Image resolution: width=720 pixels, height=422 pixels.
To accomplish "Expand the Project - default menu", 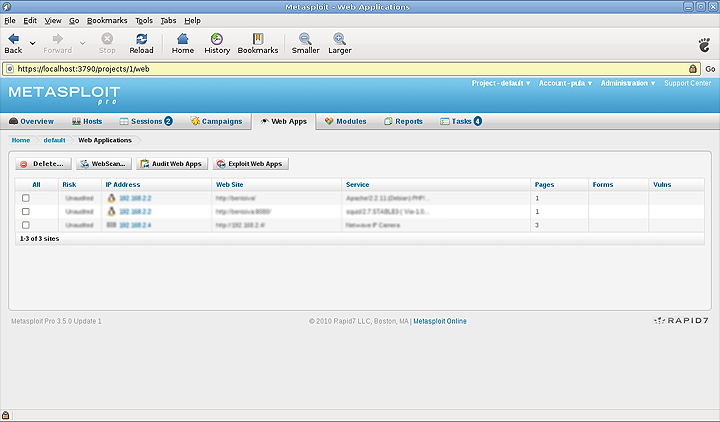I will (501, 83).
